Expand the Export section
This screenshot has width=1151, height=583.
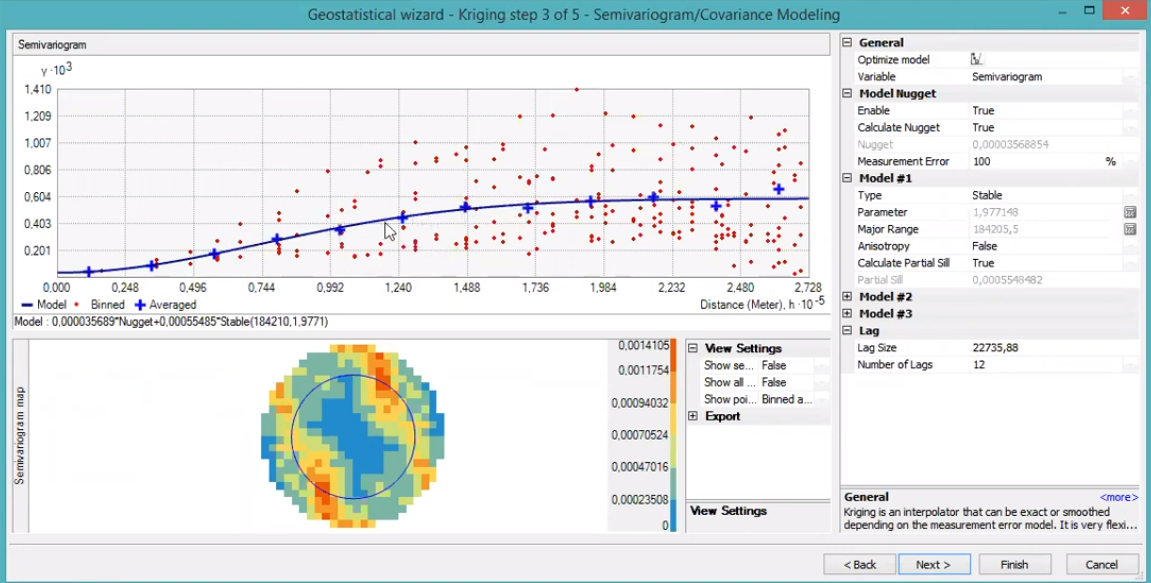(693, 416)
